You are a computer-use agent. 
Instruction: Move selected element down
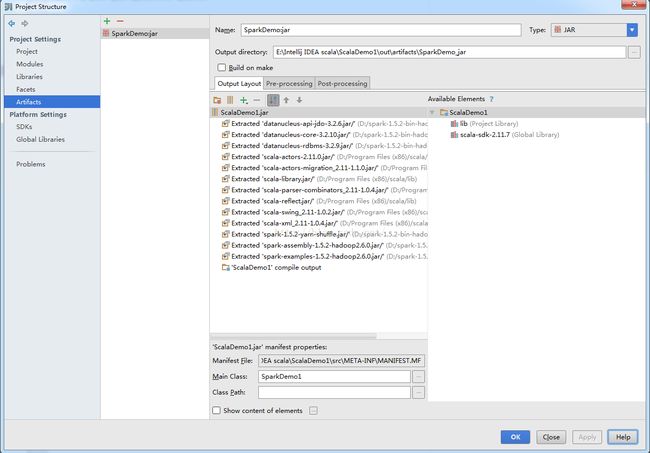point(299,100)
